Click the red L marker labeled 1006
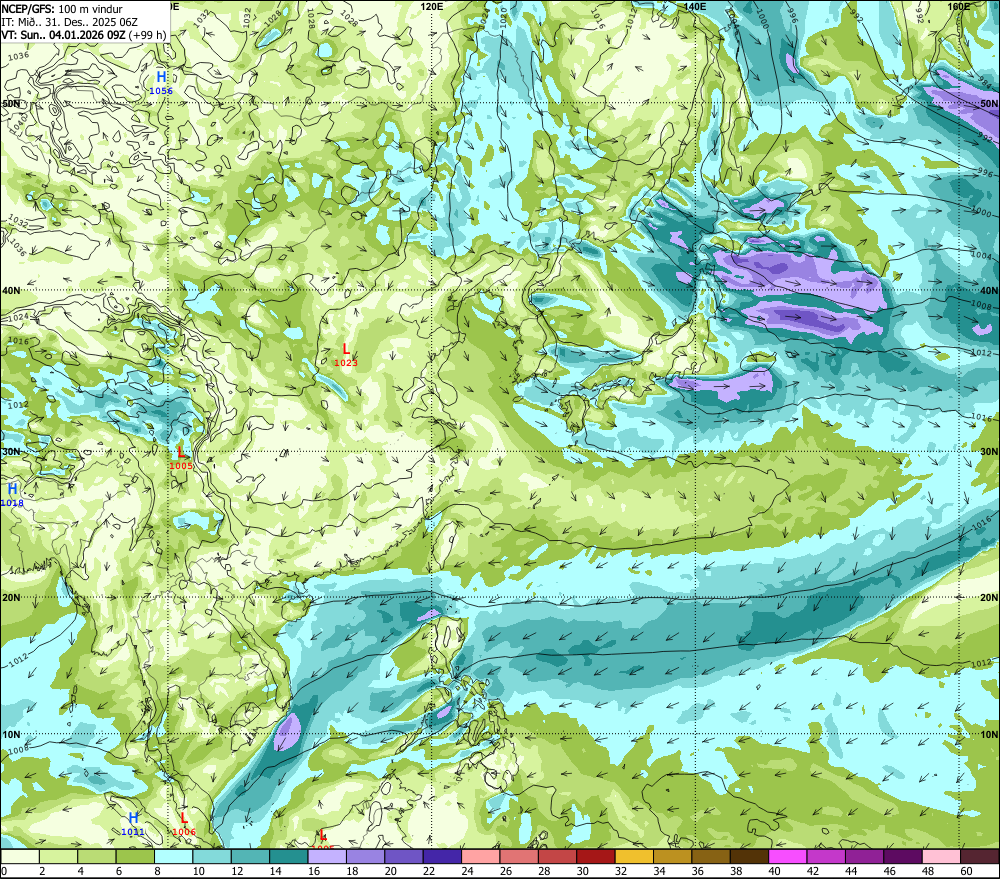 pyautogui.click(x=184, y=818)
